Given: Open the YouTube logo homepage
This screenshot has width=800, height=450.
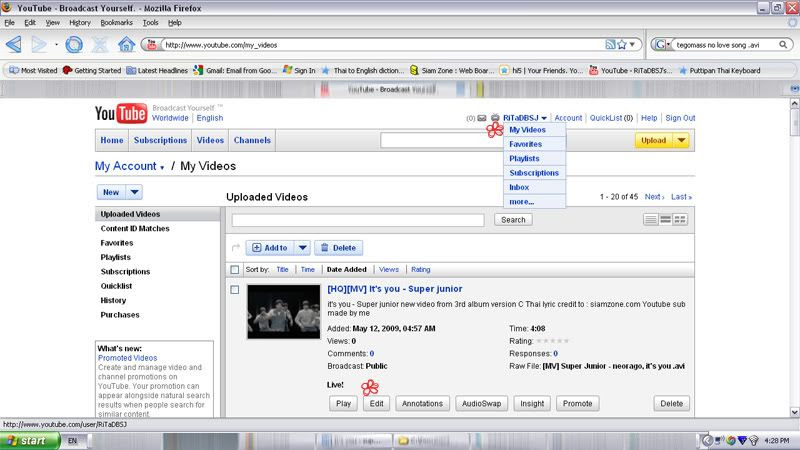Looking at the screenshot, I should (x=121, y=113).
